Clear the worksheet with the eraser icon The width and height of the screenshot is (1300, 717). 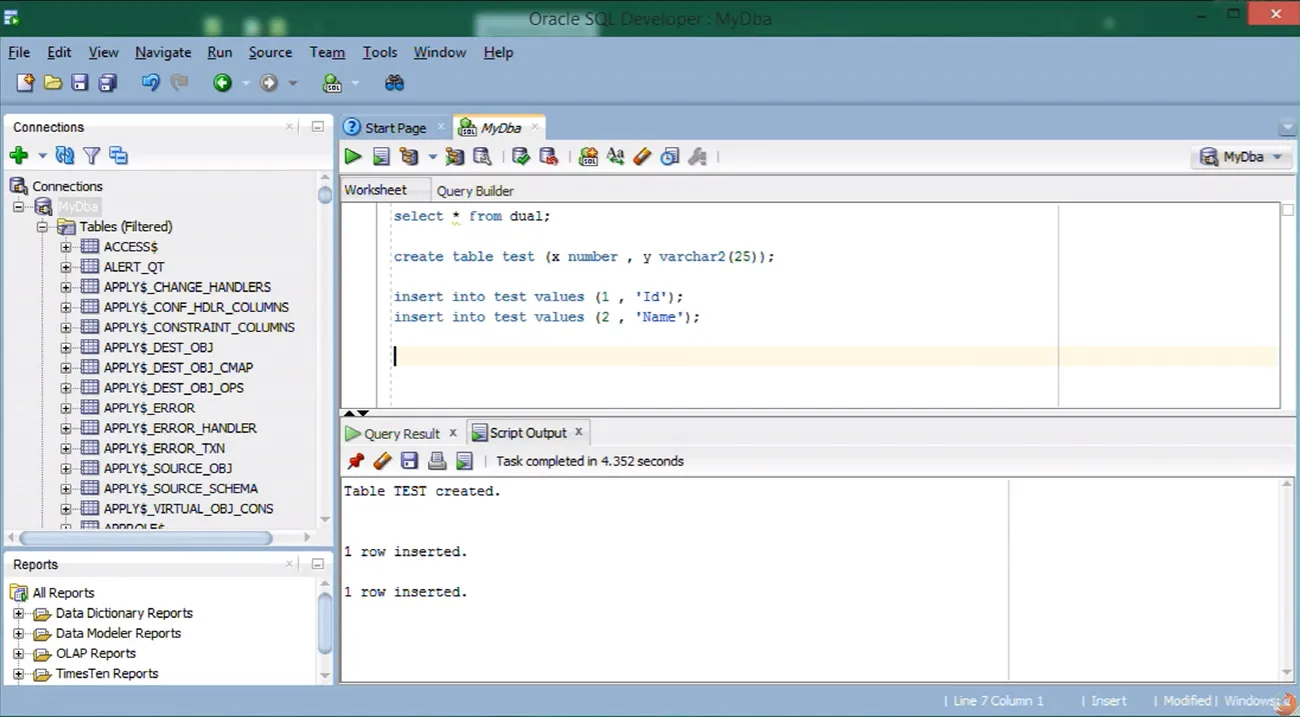(642, 156)
